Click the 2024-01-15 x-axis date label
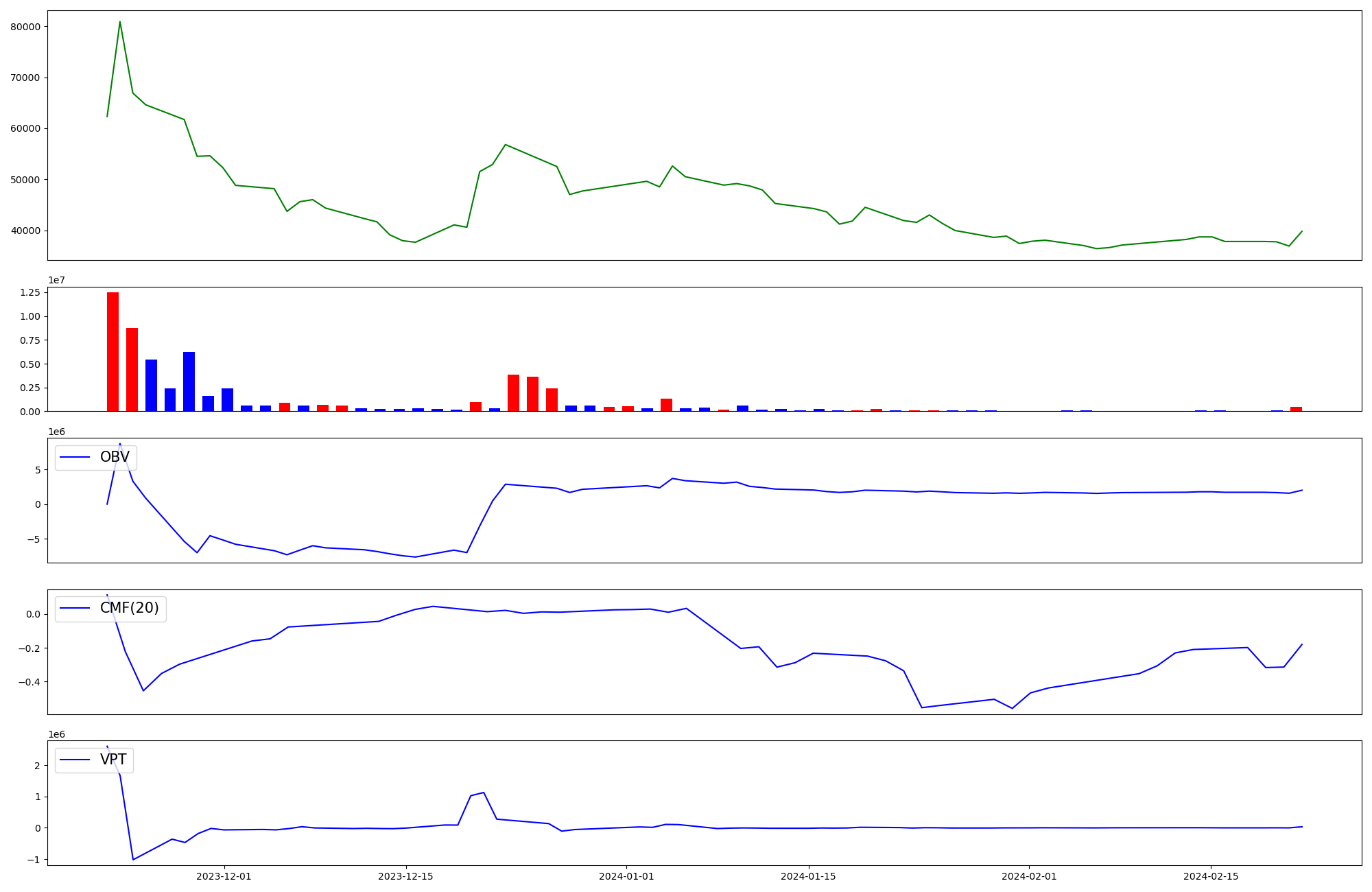The image size is (1372, 892). (808, 876)
